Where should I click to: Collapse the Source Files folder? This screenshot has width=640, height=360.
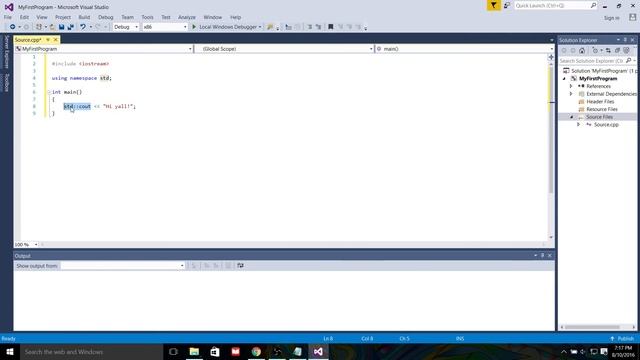coord(571,117)
